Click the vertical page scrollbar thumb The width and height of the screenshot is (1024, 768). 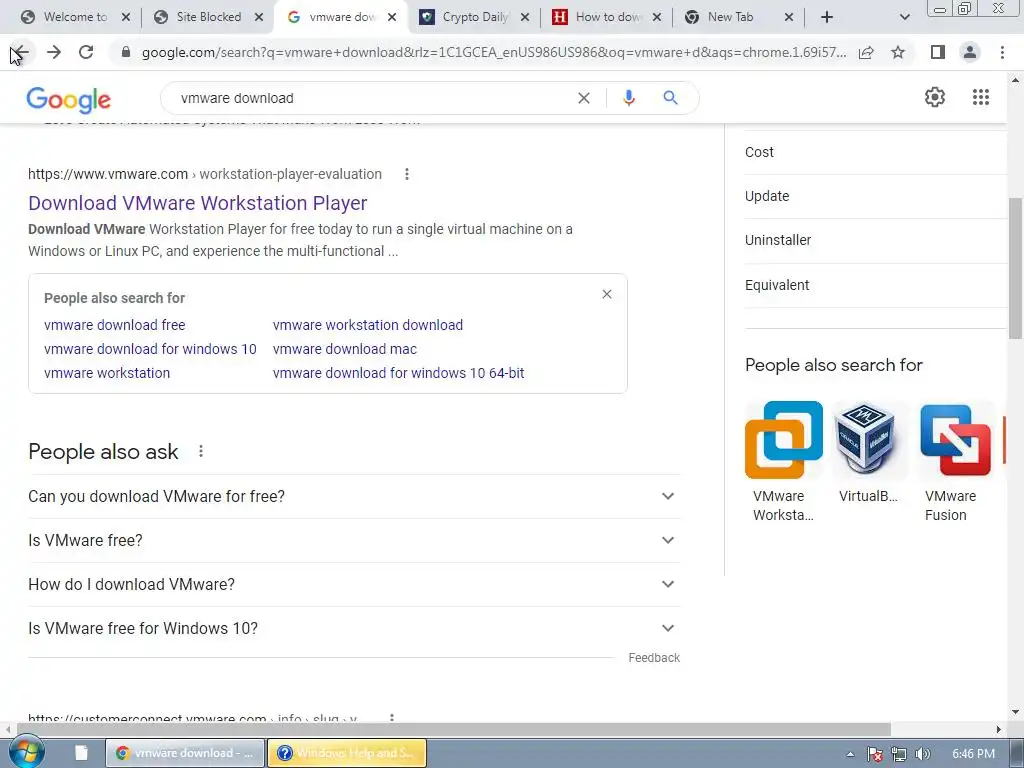pos(1016,268)
